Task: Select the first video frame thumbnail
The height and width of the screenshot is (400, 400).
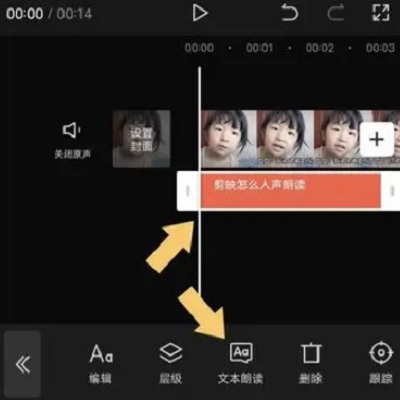Action: pos(229,139)
